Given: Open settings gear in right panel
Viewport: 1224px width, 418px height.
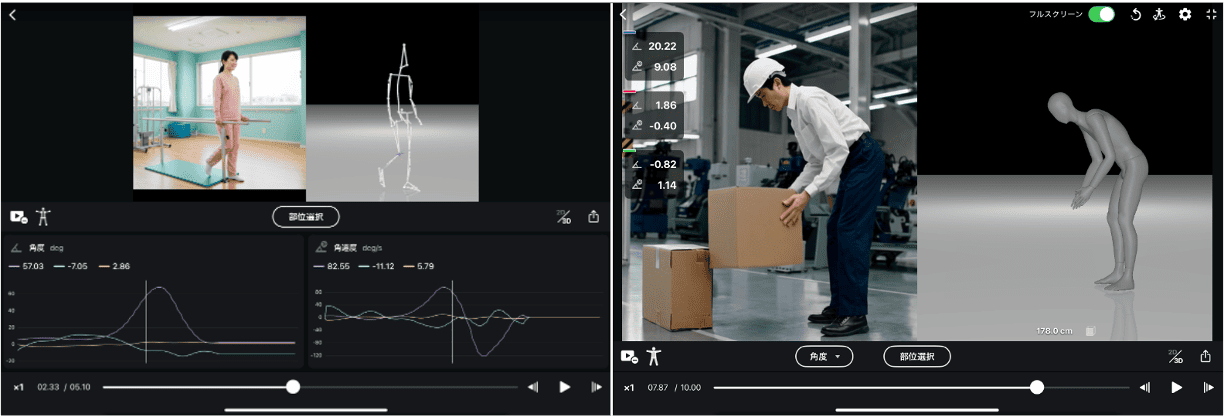Looking at the screenshot, I should [x=1185, y=15].
